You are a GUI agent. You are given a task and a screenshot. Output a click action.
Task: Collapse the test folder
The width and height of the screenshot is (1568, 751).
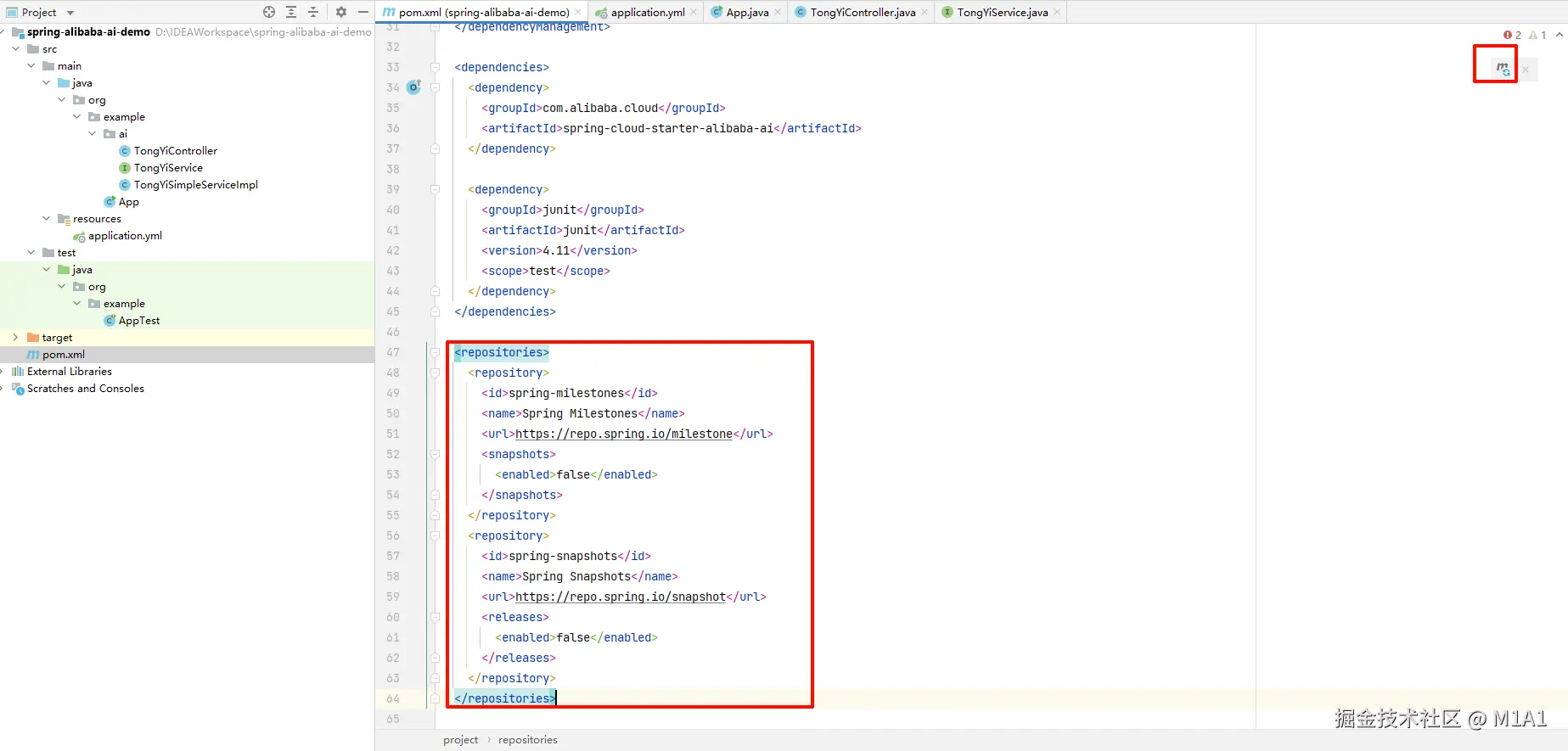tap(31, 253)
